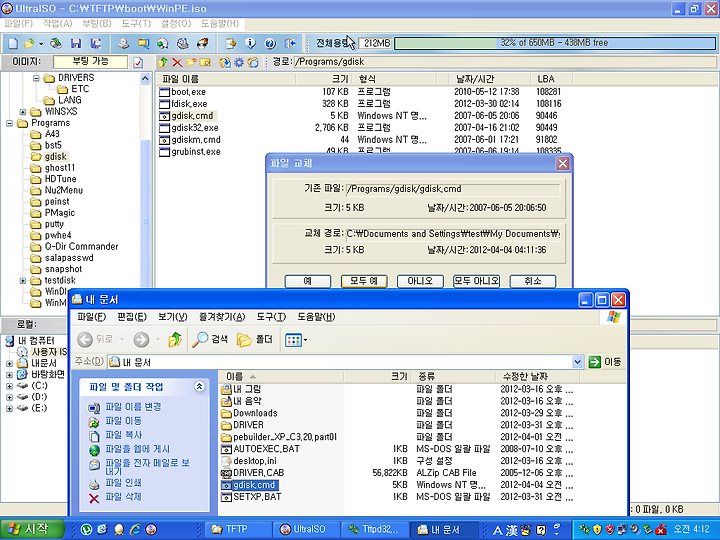Click 예 button in file replace dialog
Image resolution: width=720 pixels, height=540 pixels.
(308, 281)
